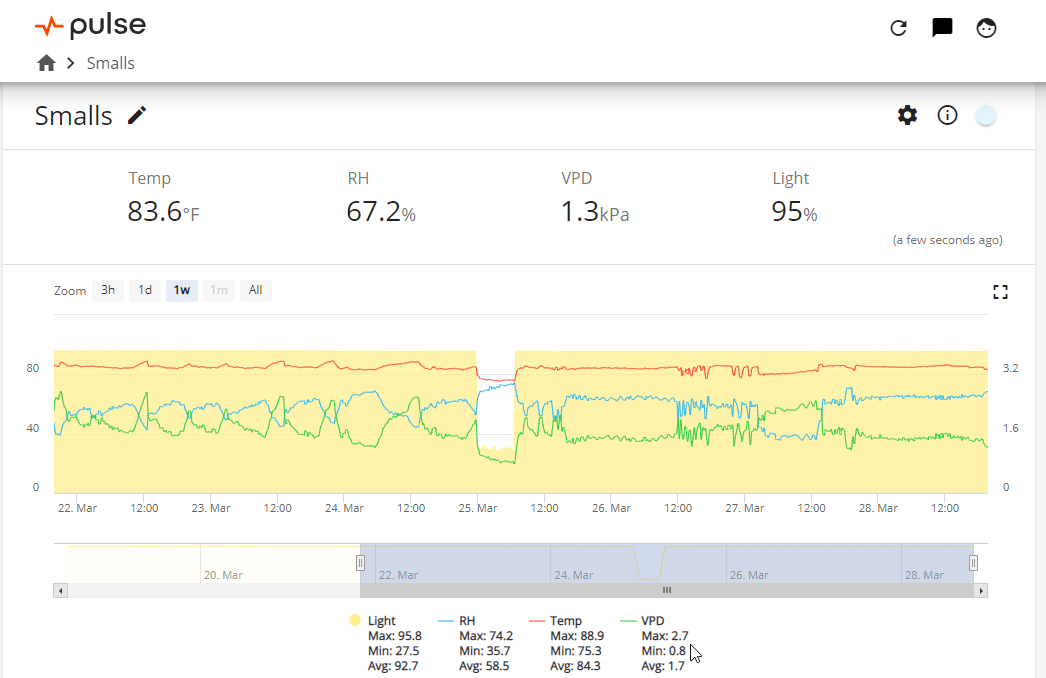
Task: Open the chat message icon
Action: point(942,27)
